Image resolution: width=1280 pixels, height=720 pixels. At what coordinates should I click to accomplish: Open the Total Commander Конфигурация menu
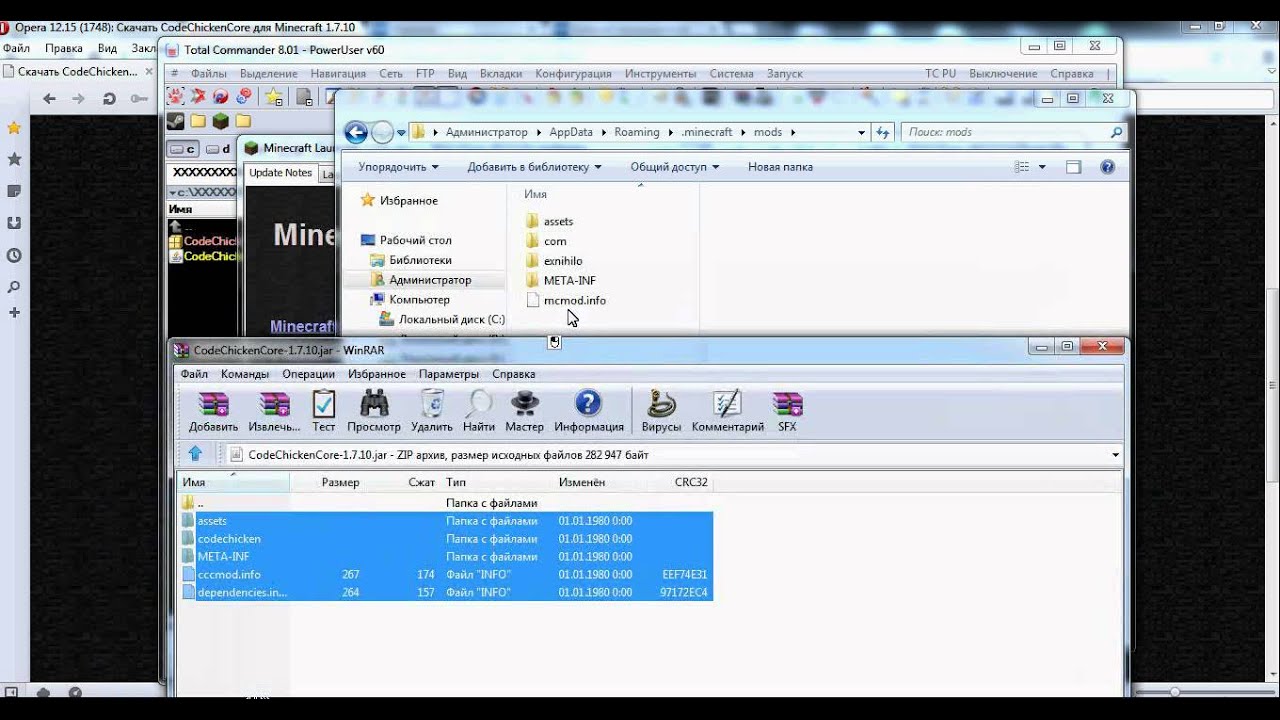pyautogui.click(x=573, y=74)
